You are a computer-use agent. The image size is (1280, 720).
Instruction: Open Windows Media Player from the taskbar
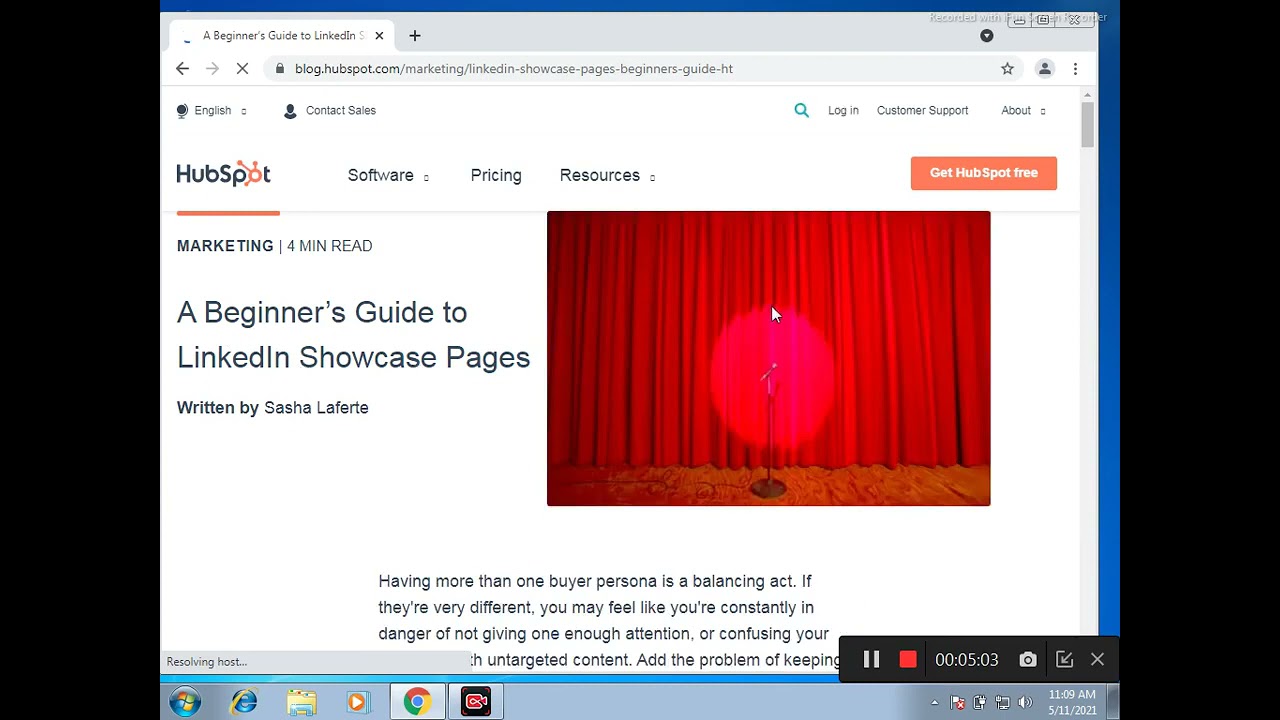click(358, 702)
